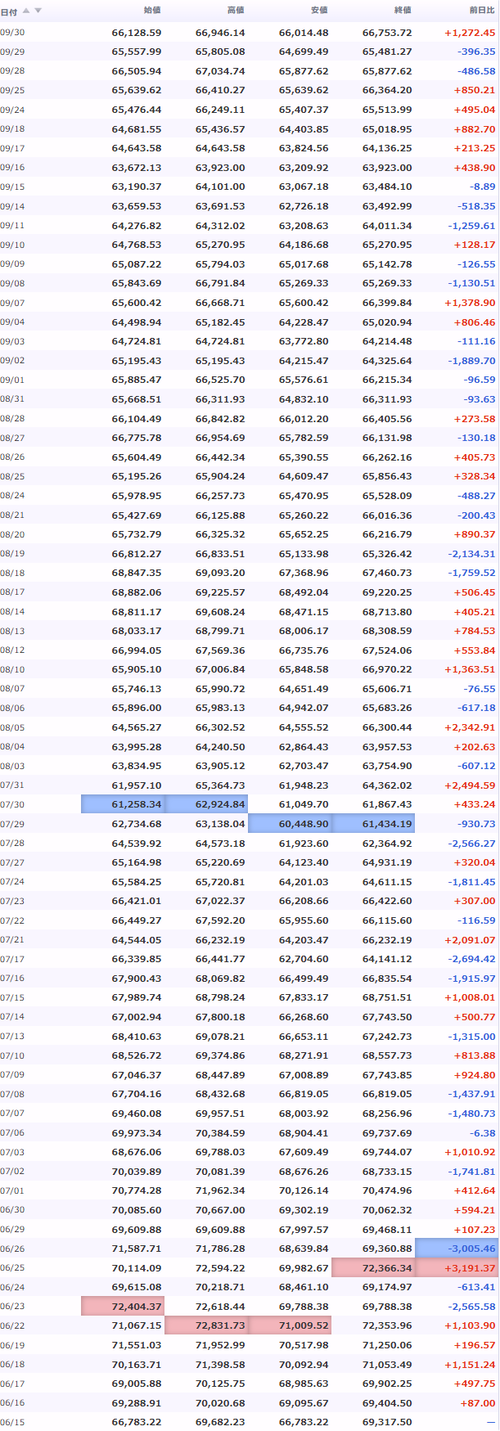Select the change value -2,694.42
The height and width of the screenshot is (1431, 500).
pyautogui.click(x=471, y=958)
